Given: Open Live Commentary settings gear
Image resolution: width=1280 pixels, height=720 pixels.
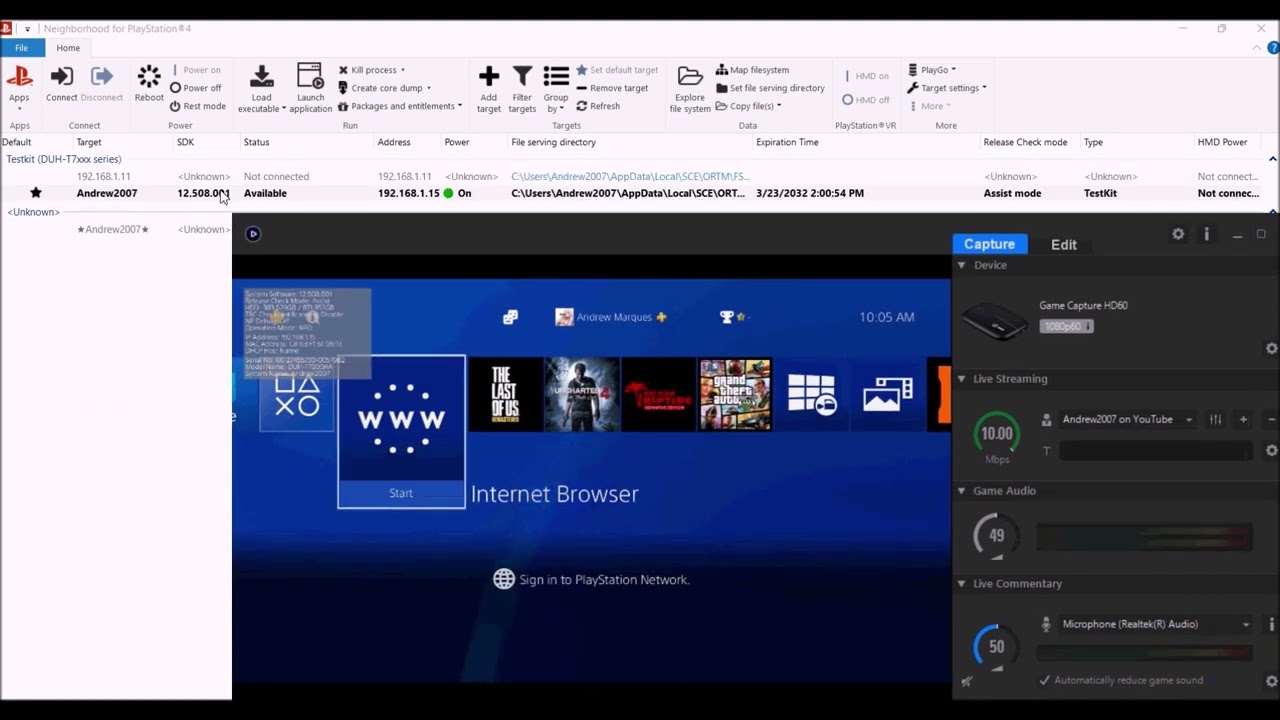Looking at the screenshot, I should click(1272, 681).
